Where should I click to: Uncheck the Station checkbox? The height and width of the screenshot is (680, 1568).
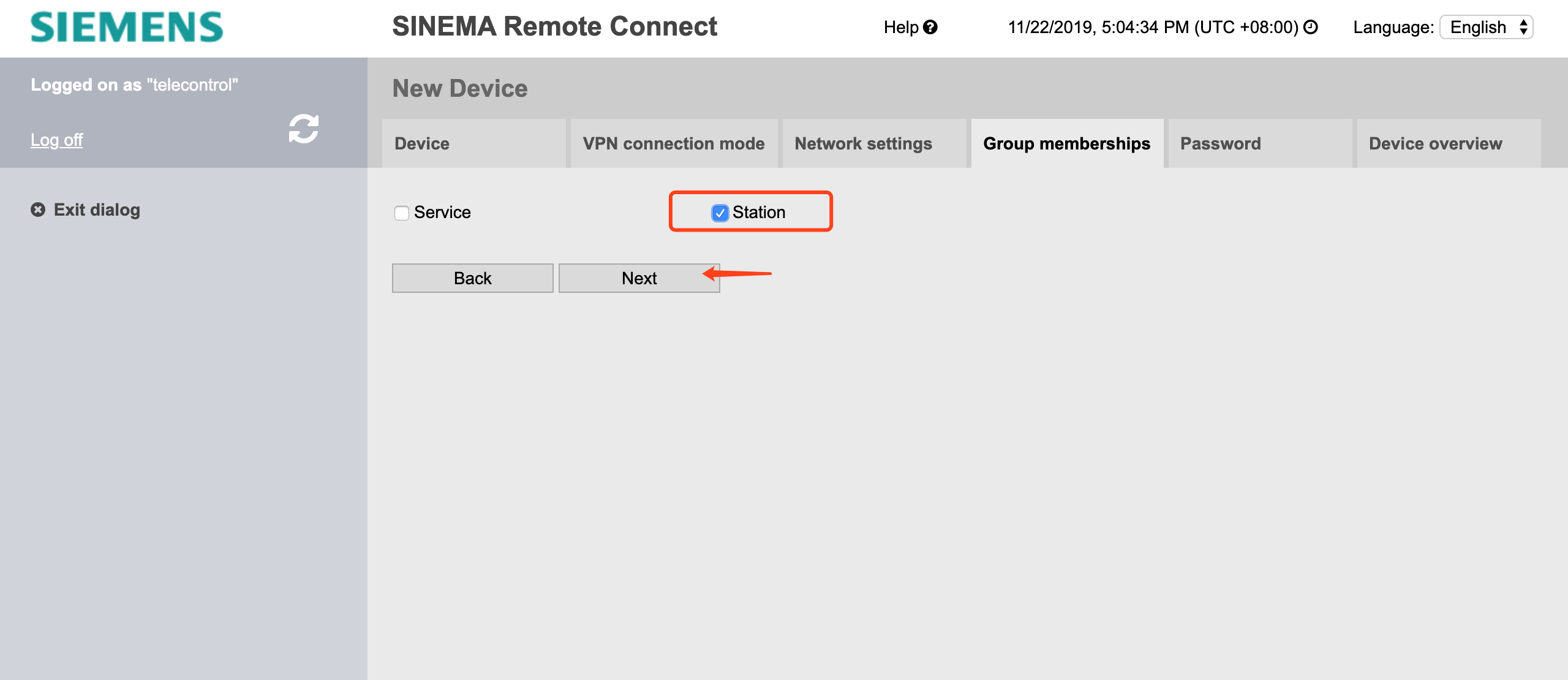coord(720,213)
